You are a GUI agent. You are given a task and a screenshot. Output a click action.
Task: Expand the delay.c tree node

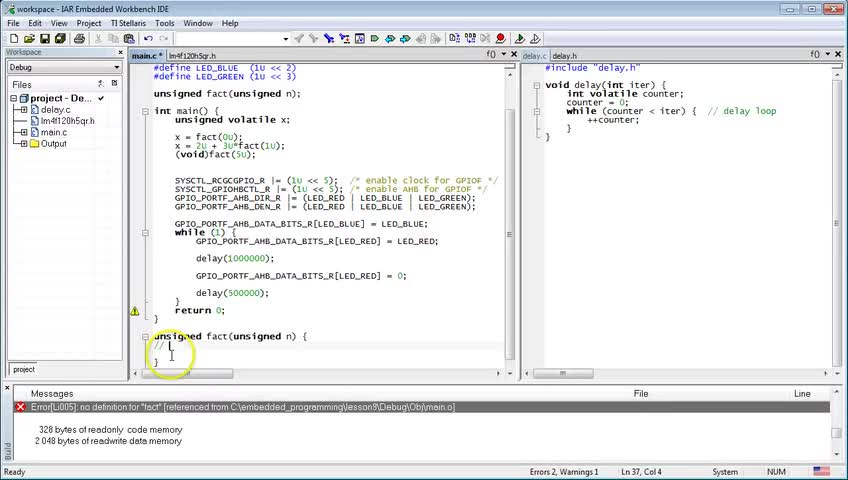24,110
